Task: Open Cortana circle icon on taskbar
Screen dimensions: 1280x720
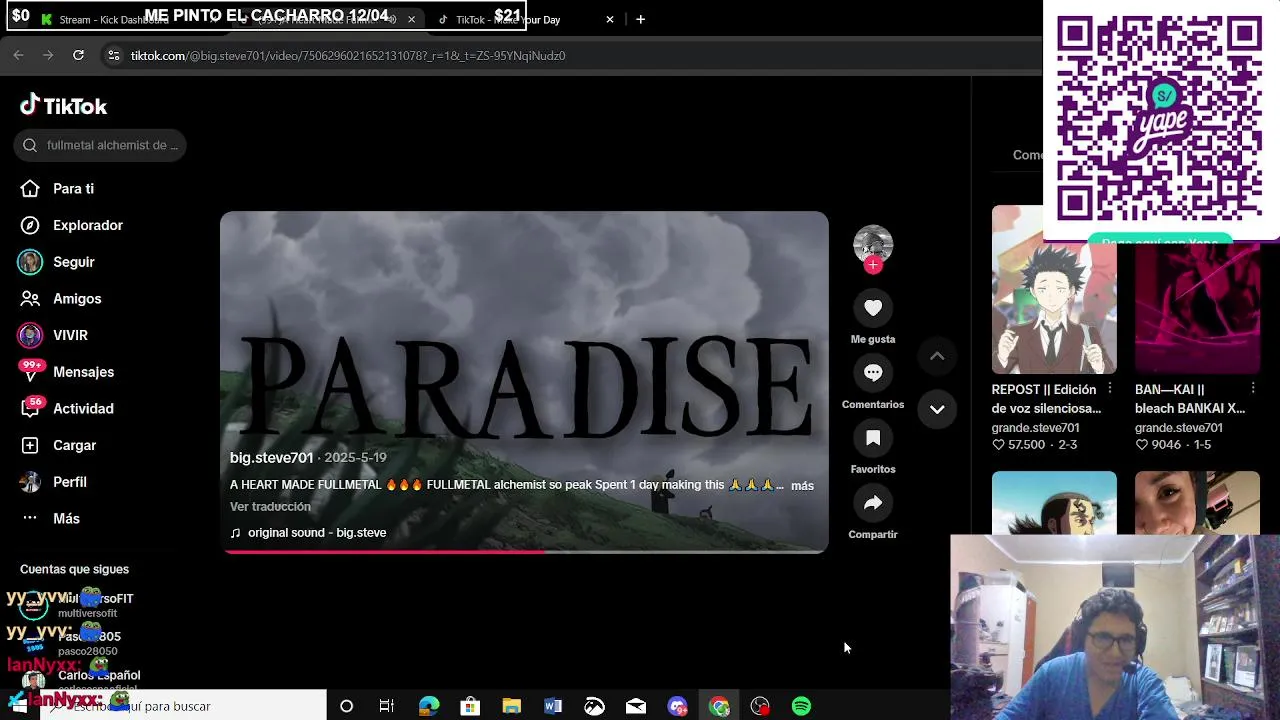Action: (x=346, y=706)
